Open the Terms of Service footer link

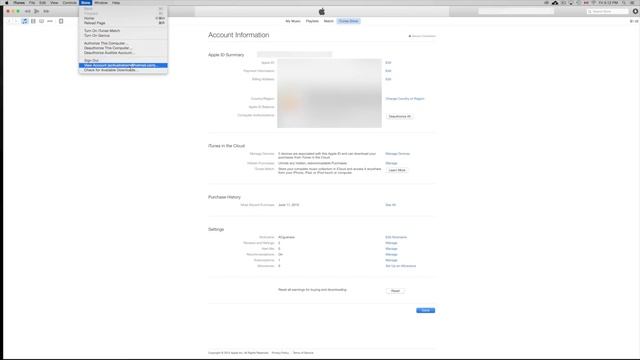[x=303, y=353]
